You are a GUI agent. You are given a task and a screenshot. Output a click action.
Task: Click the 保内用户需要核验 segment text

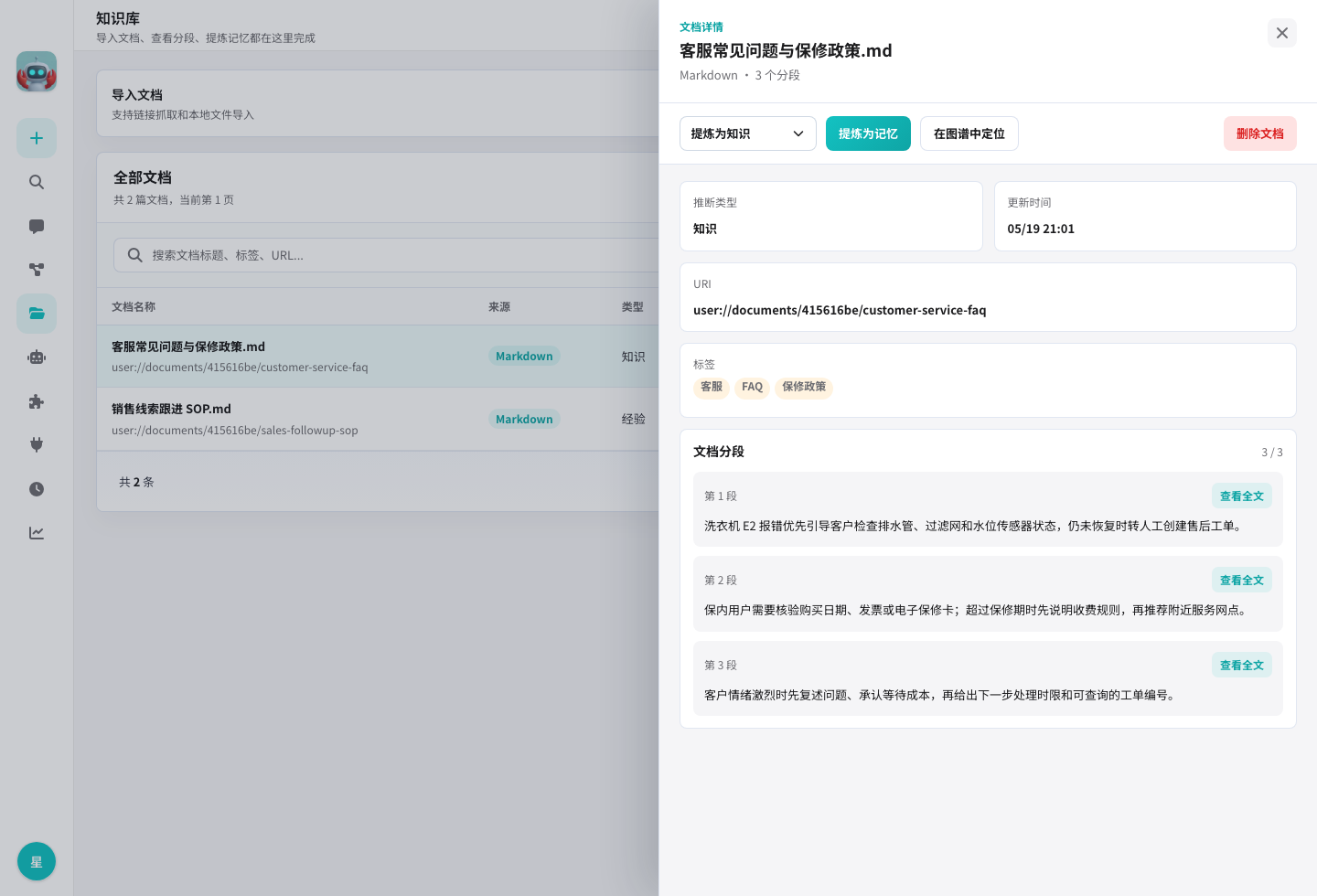[978, 610]
